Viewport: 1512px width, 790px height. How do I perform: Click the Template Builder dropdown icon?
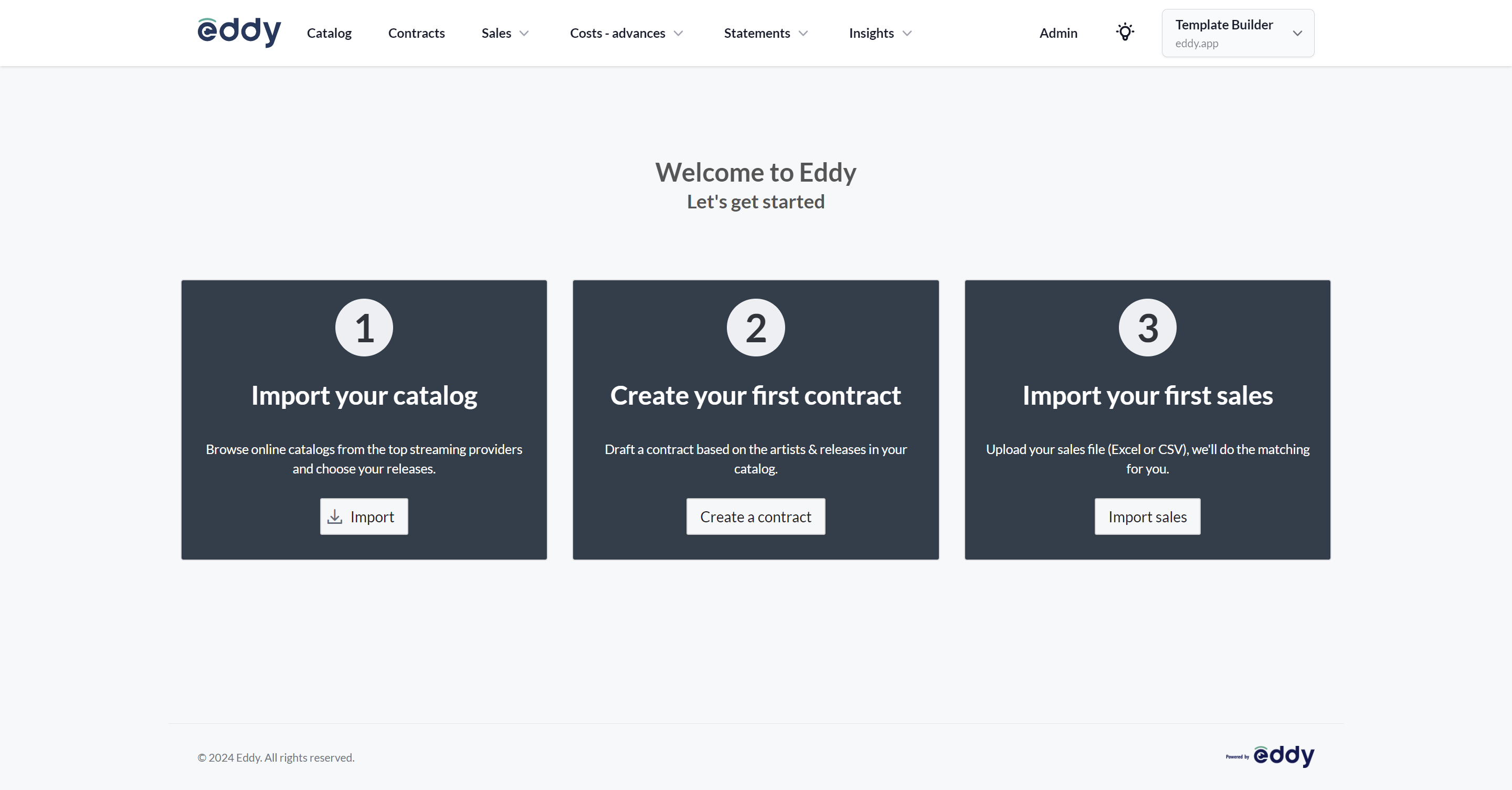(1298, 33)
